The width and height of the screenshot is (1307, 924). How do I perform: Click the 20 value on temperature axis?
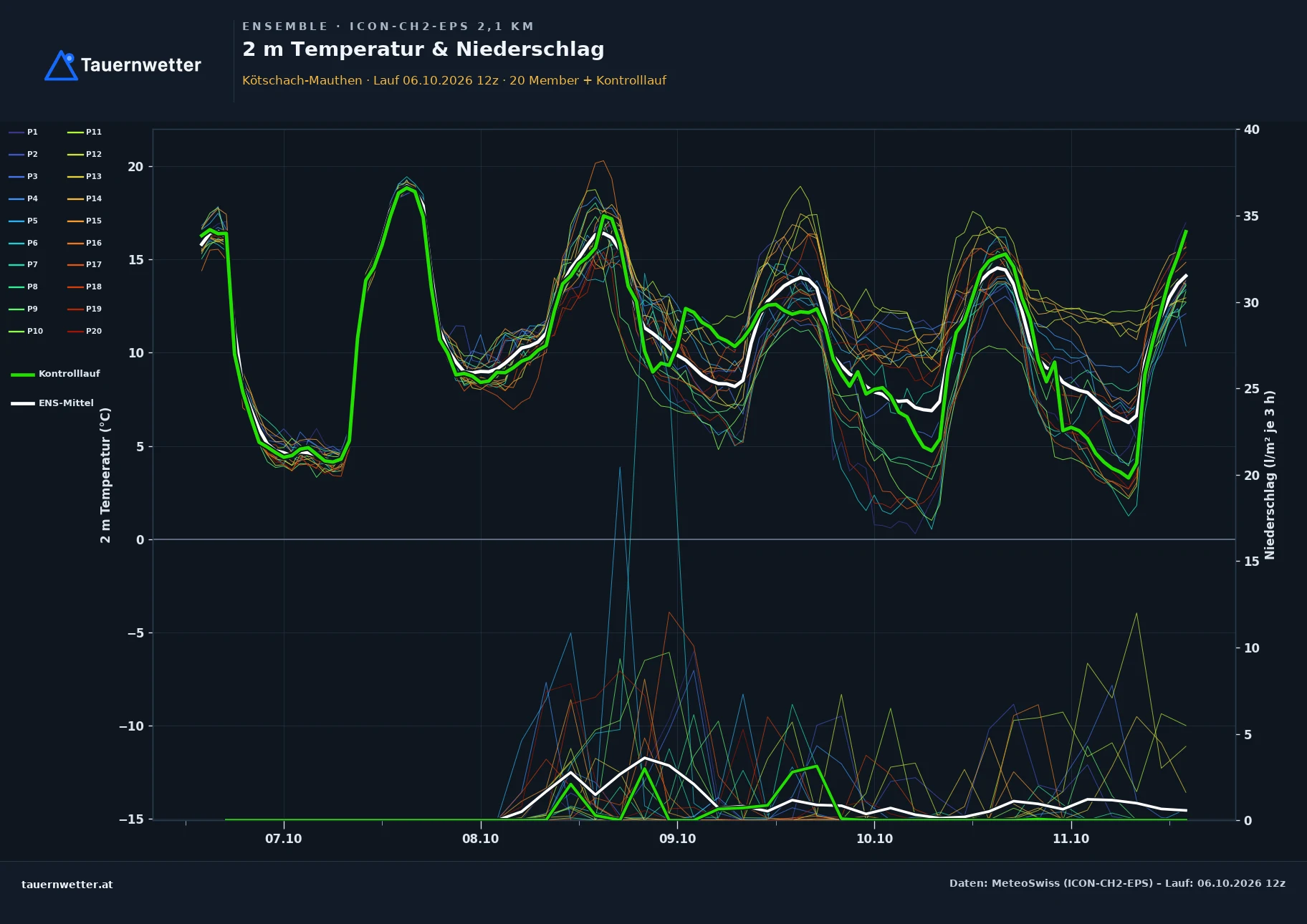[x=135, y=167]
